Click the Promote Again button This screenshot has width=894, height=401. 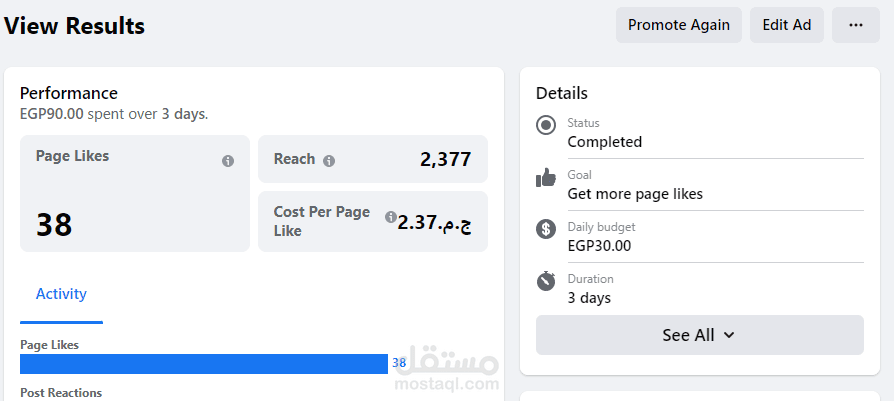678,25
